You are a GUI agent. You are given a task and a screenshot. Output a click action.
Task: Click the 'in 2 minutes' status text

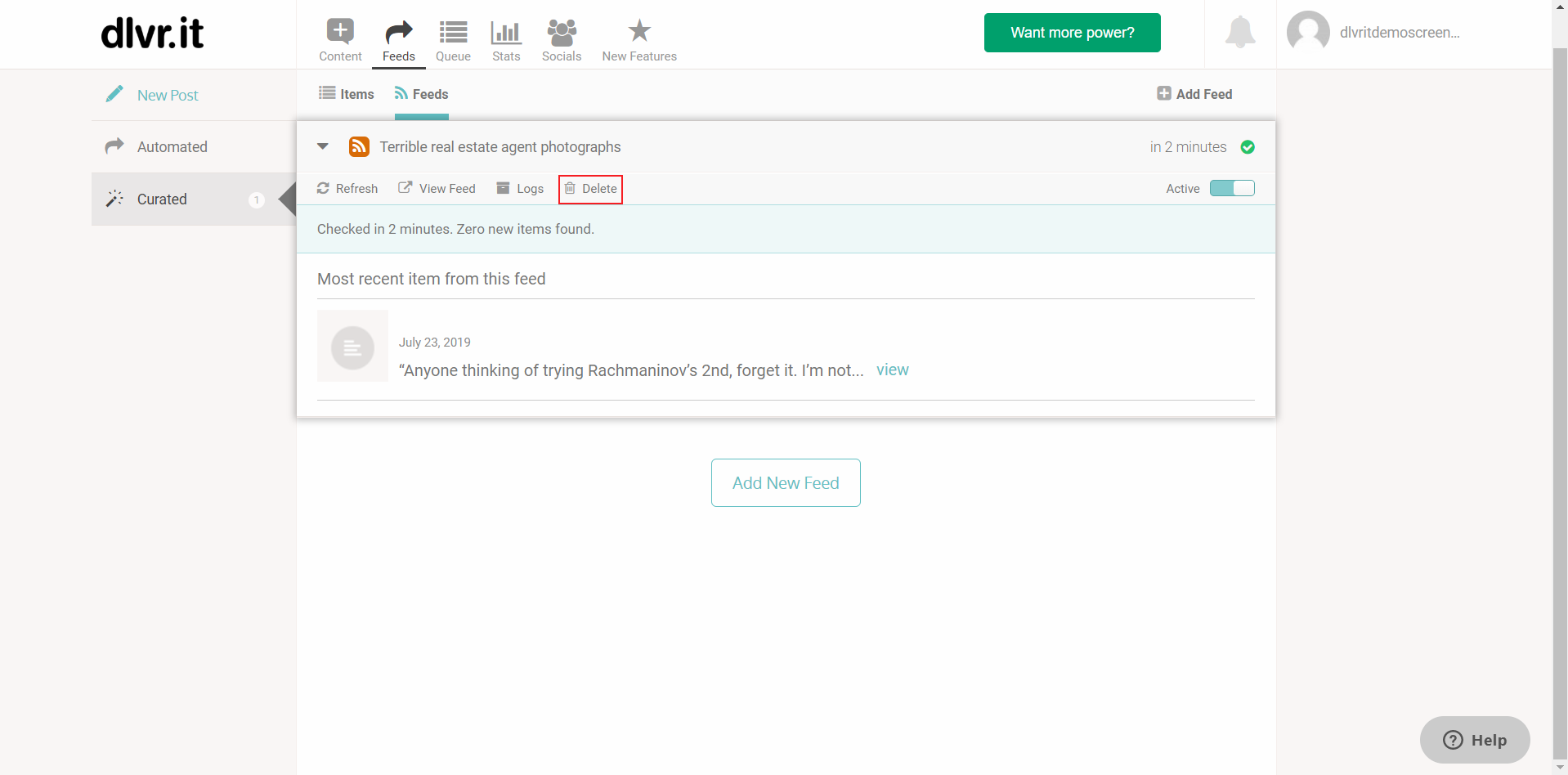point(1188,147)
